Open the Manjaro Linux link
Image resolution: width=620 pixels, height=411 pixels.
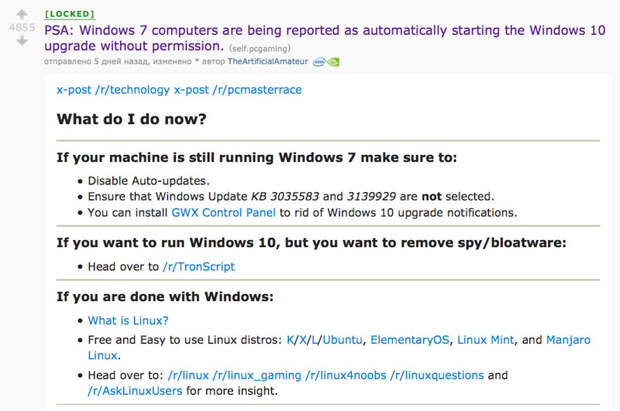(568, 340)
